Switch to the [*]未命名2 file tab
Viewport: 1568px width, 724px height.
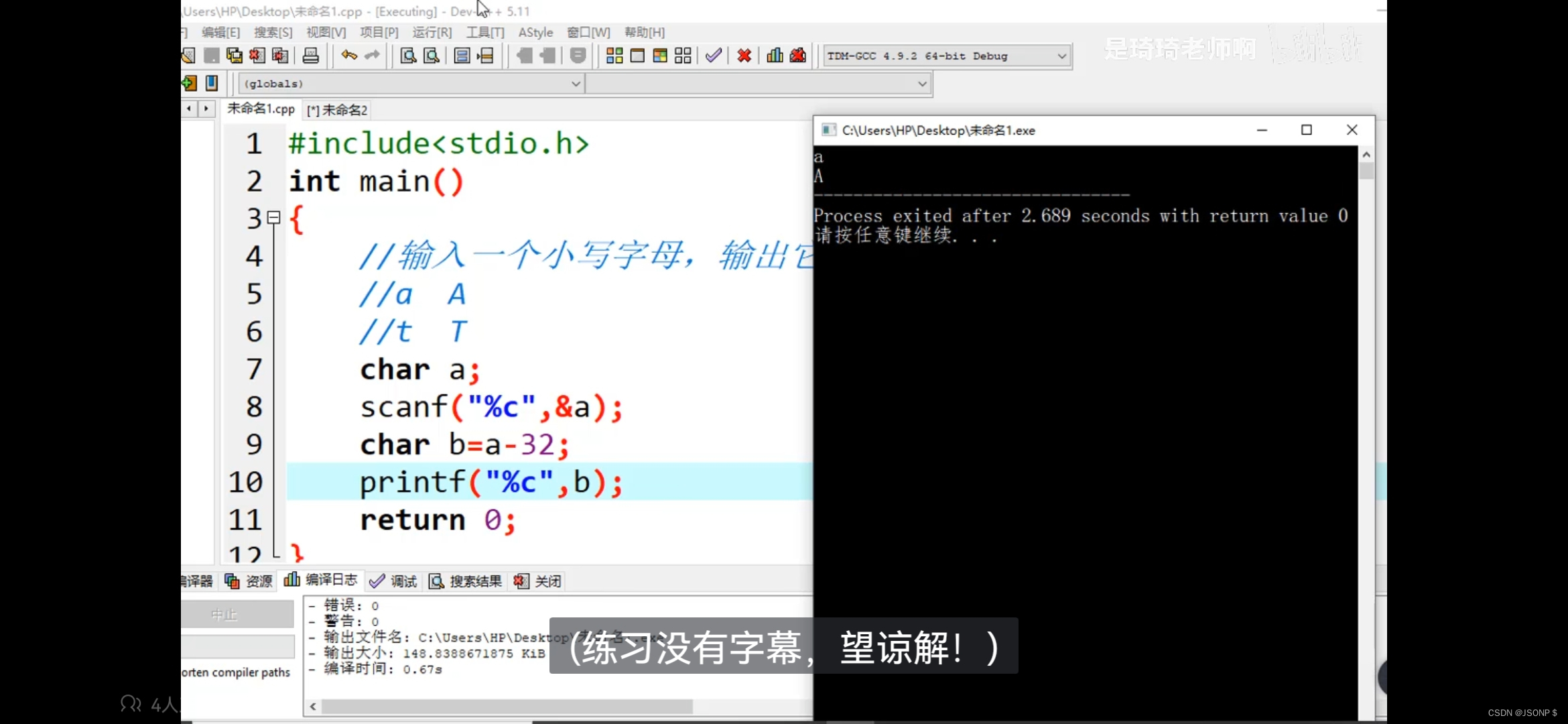coord(338,110)
